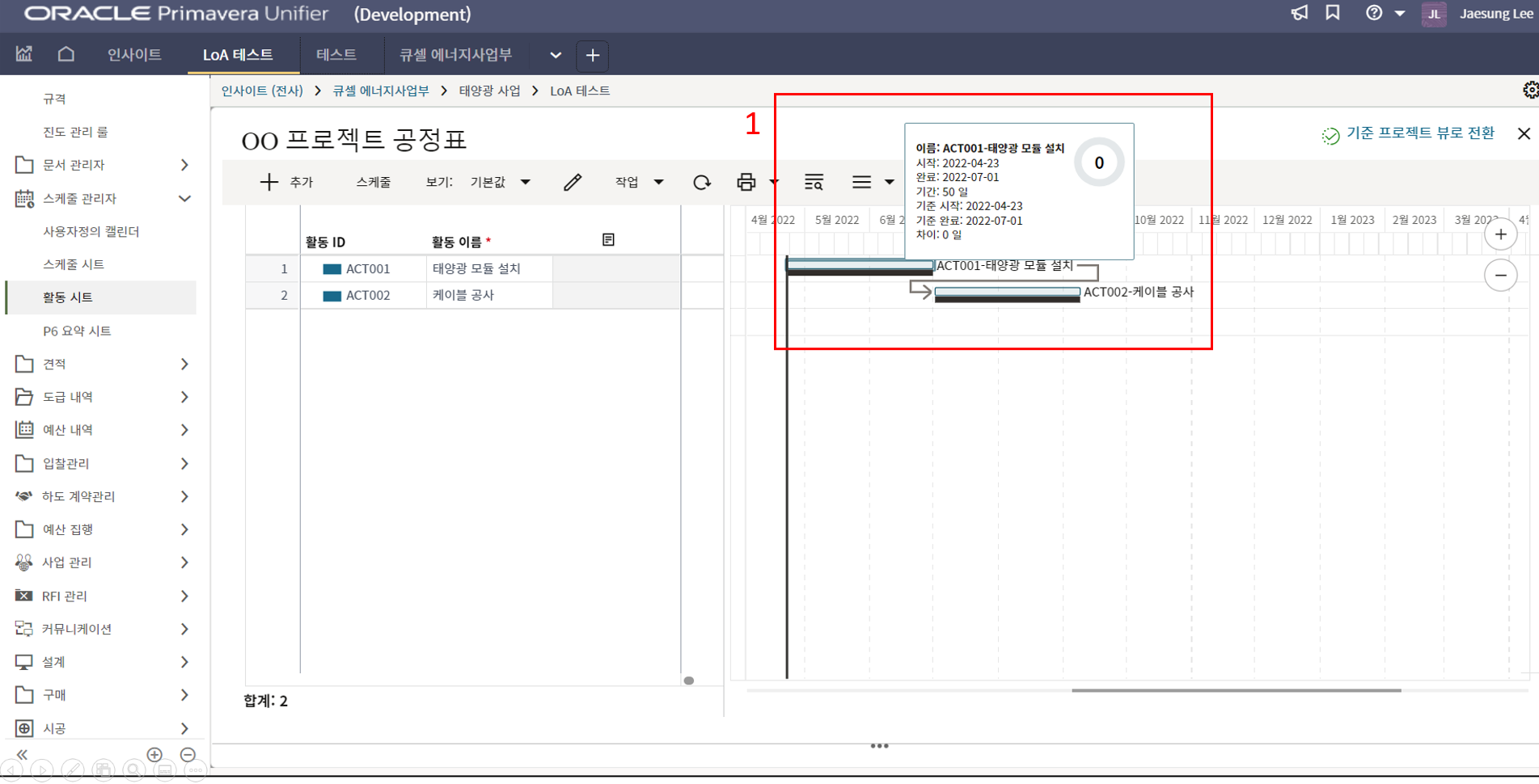
Task: Click the announcements megaphone icon
Action: [1299, 14]
